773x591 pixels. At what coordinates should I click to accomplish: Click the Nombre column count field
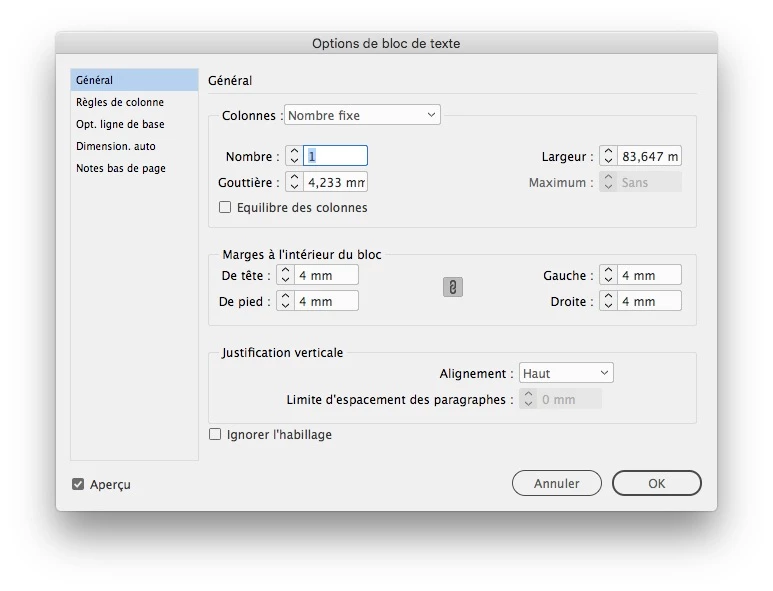click(x=335, y=156)
